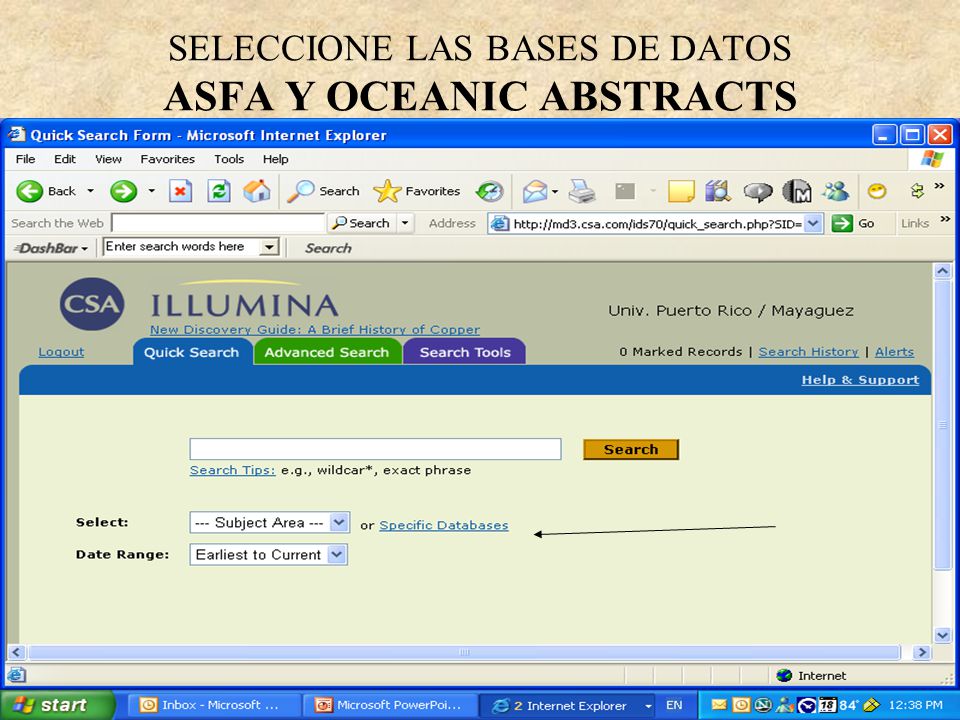
Task: Refresh the page with the Refresh icon
Action: (219, 191)
